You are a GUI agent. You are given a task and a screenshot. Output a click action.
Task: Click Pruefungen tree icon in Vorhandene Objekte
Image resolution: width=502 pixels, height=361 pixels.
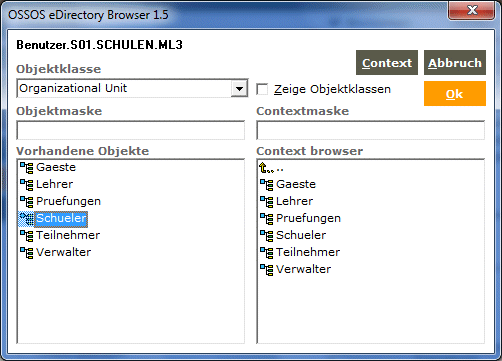click(26, 201)
